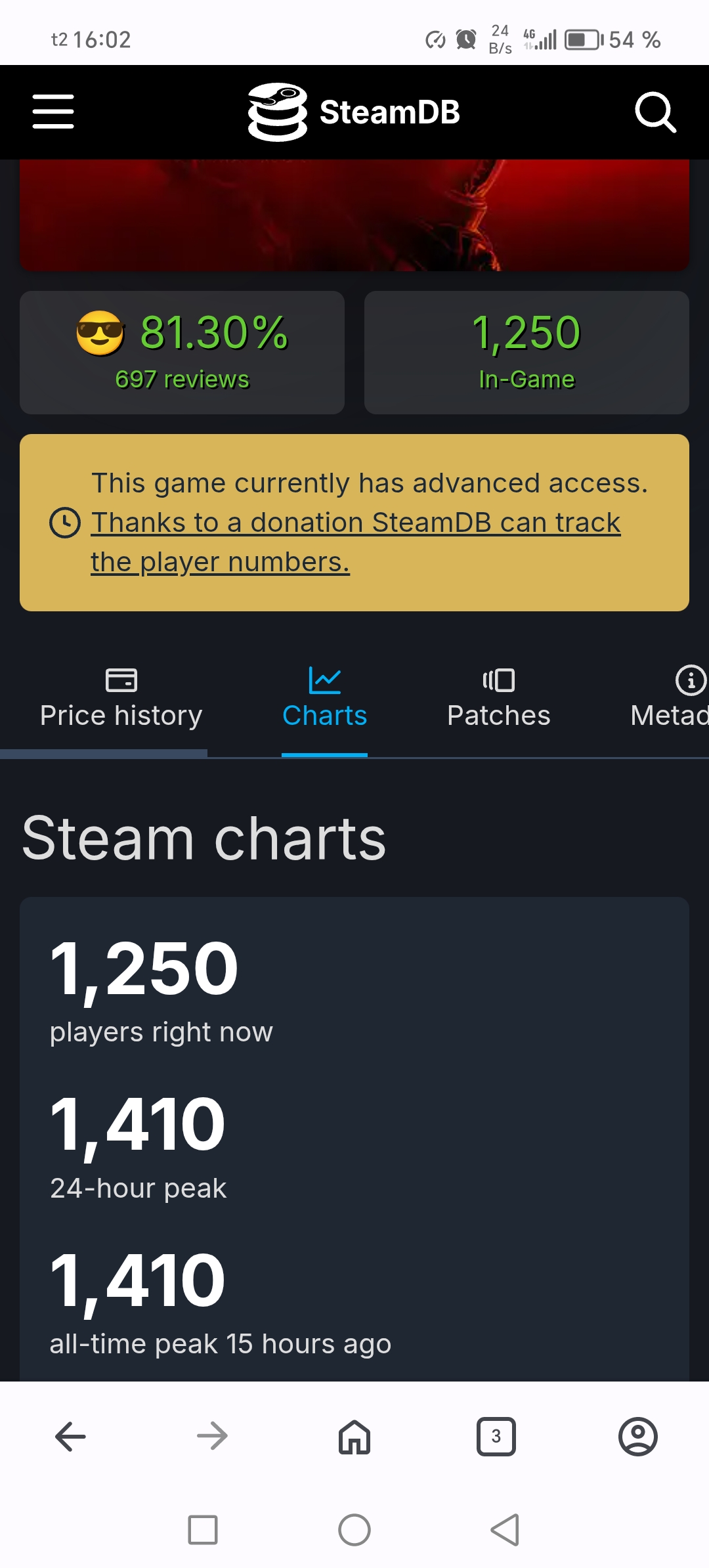Tap the 81.30% reviews rating card
The height and width of the screenshot is (1568, 709).
tap(182, 353)
